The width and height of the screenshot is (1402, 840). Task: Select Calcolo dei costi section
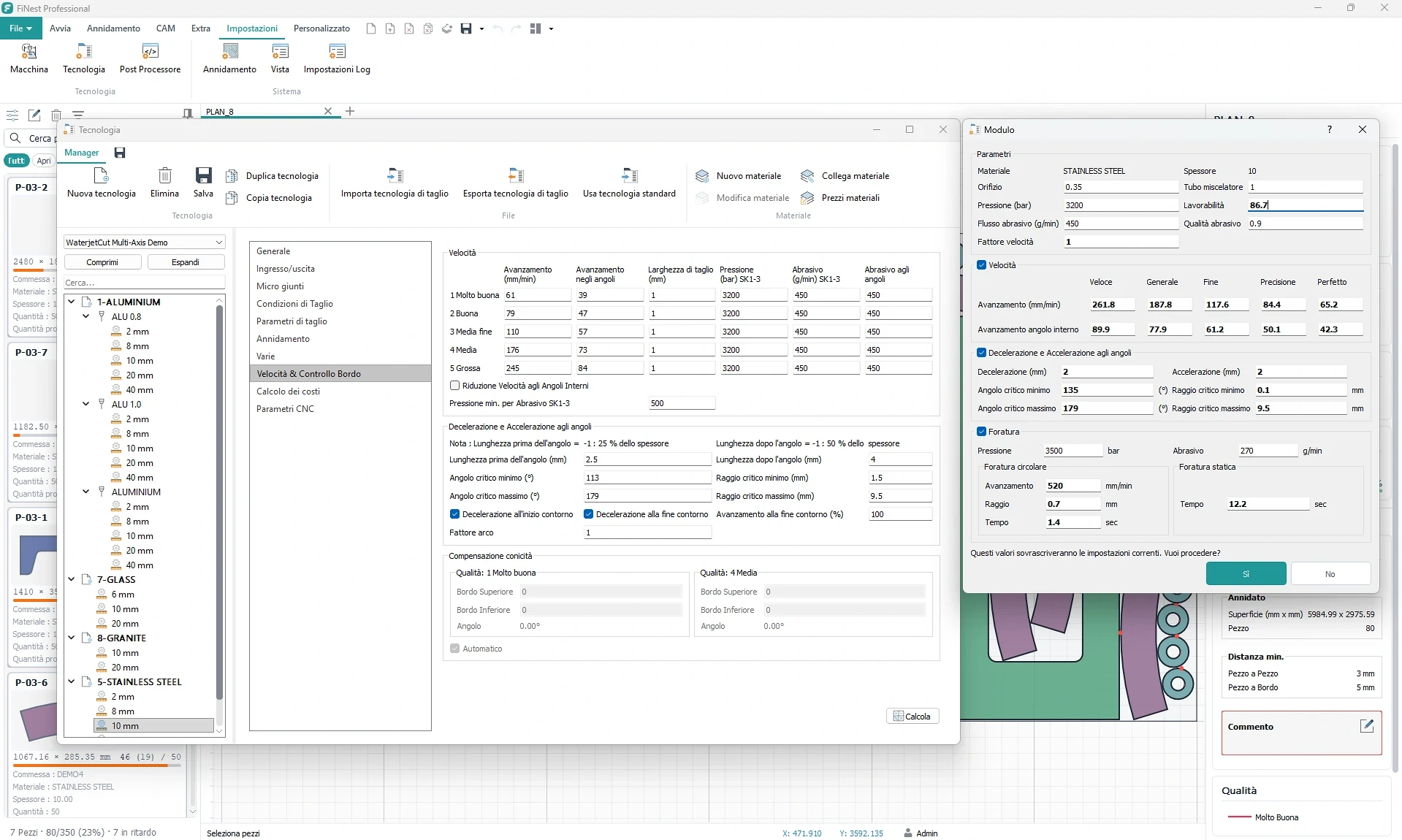click(x=340, y=392)
